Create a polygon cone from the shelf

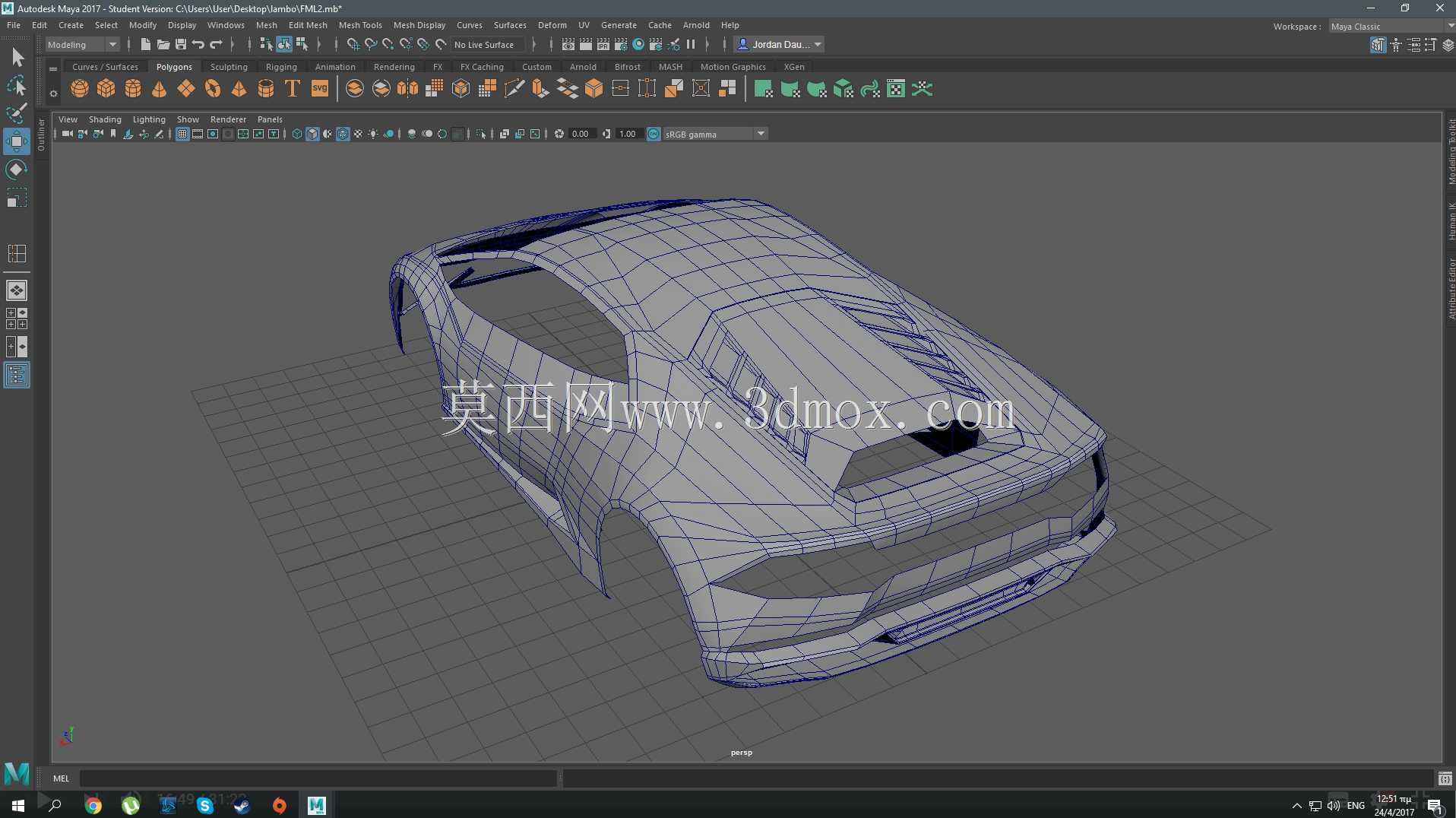coord(160,89)
